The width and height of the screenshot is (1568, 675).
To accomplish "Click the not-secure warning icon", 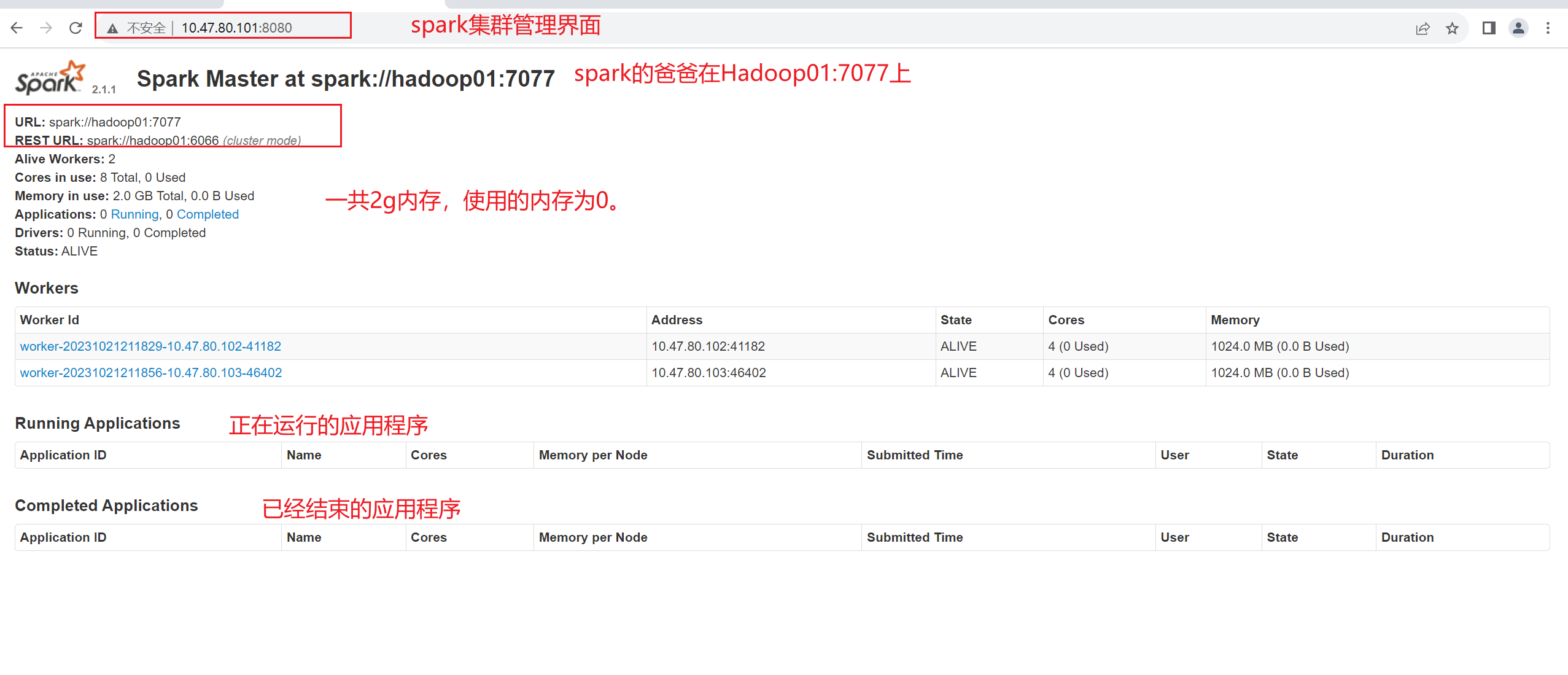I will 112,28.
